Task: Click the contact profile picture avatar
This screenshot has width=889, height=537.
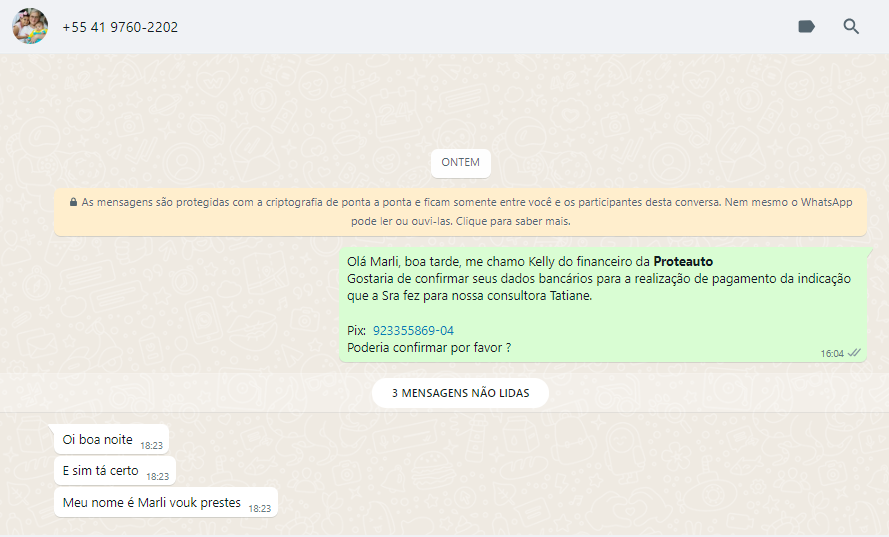Action: click(30, 26)
